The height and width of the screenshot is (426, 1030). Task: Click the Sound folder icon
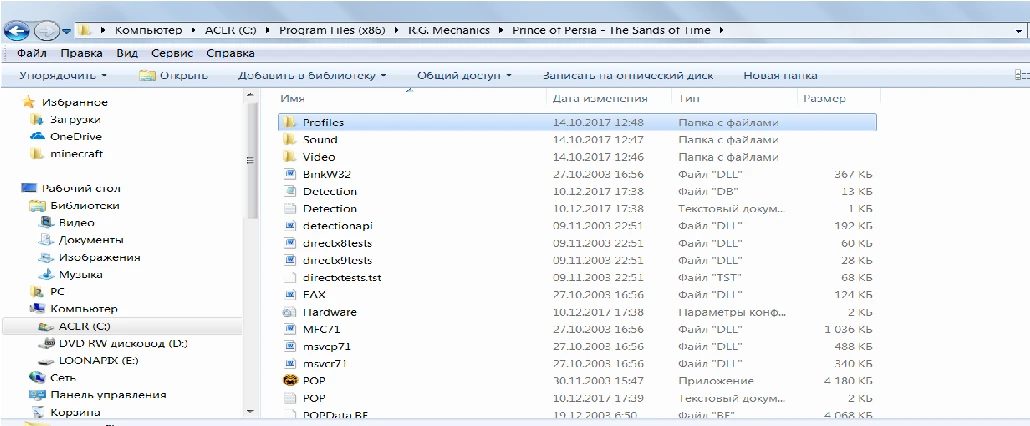pos(287,140)
